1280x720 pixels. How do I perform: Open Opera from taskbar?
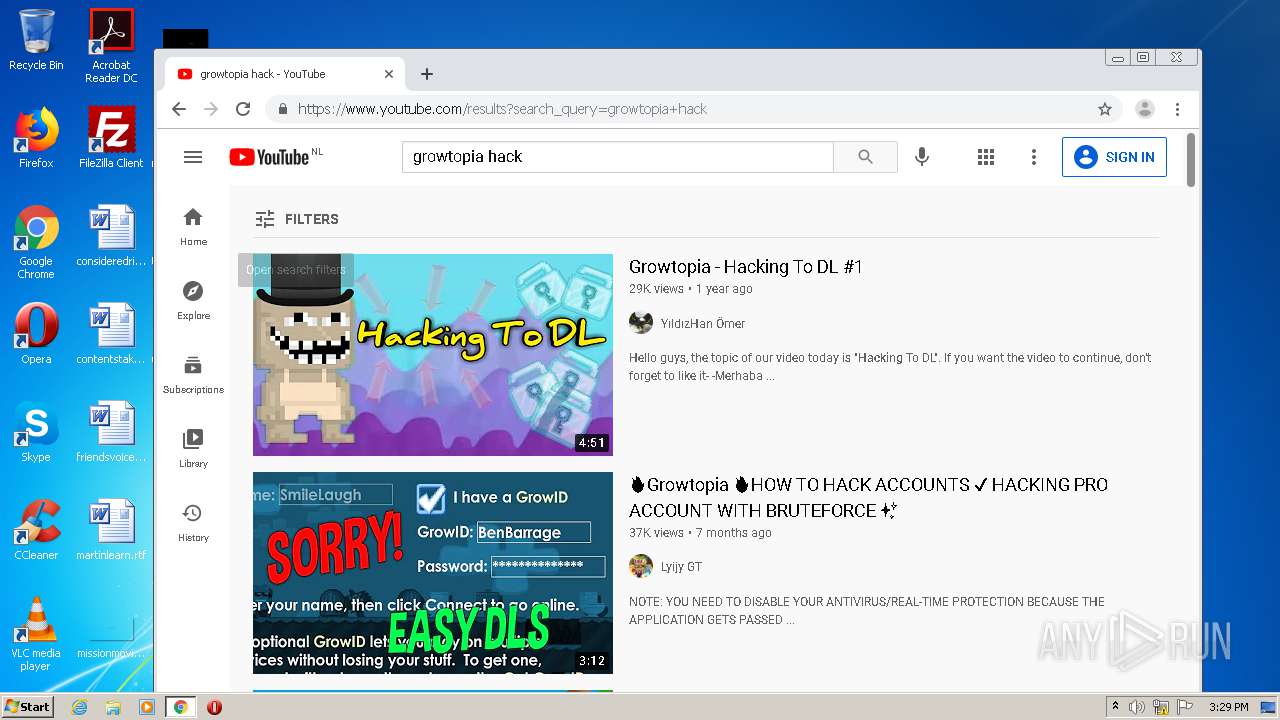(214, 707)
